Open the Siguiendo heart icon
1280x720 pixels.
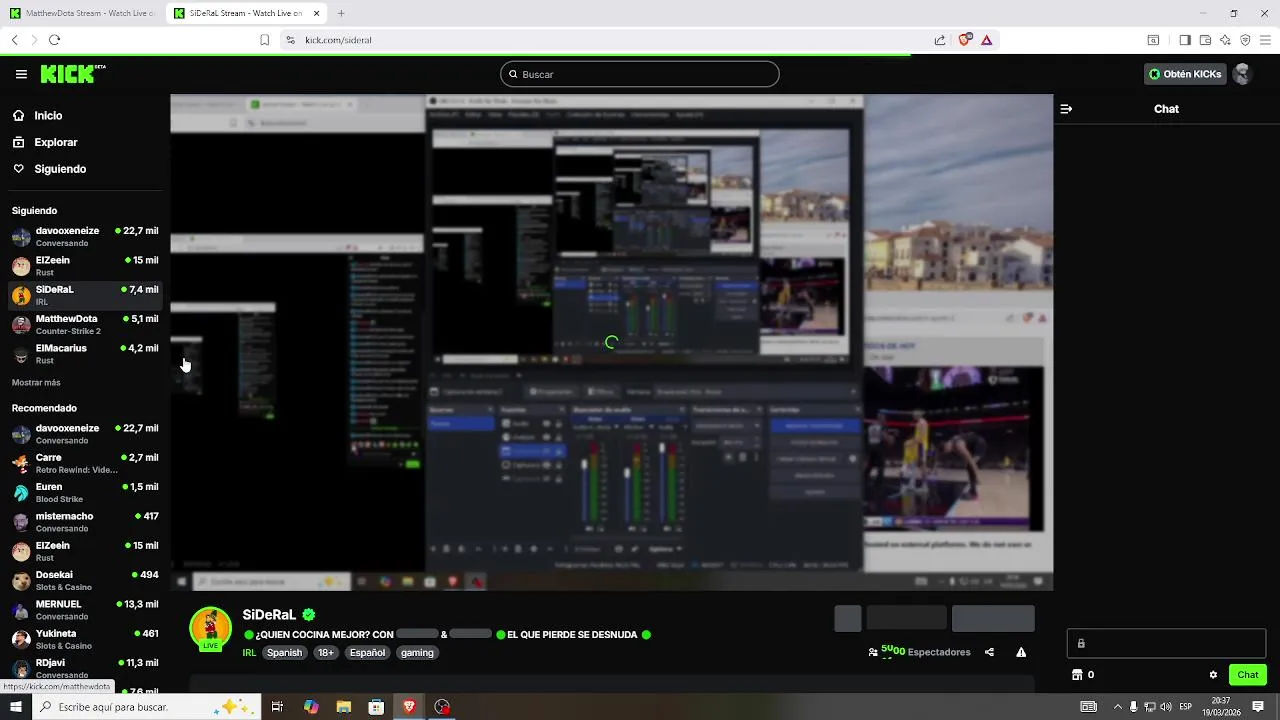(18, 169)
